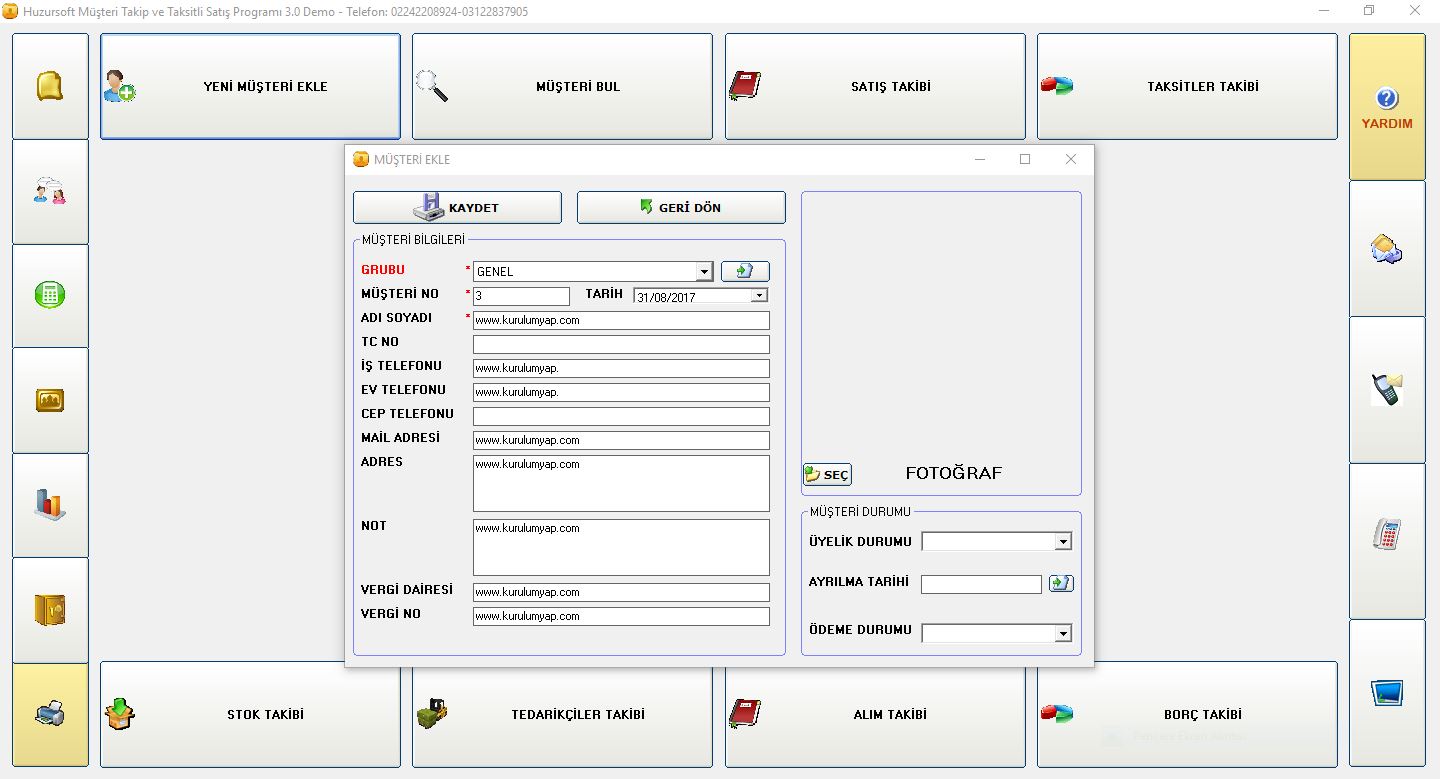The height and width of the screenshot is (779, 1440).
Task: Click the VERGİ NO input field
Action: pyautogui.click(x=621, y=616)
